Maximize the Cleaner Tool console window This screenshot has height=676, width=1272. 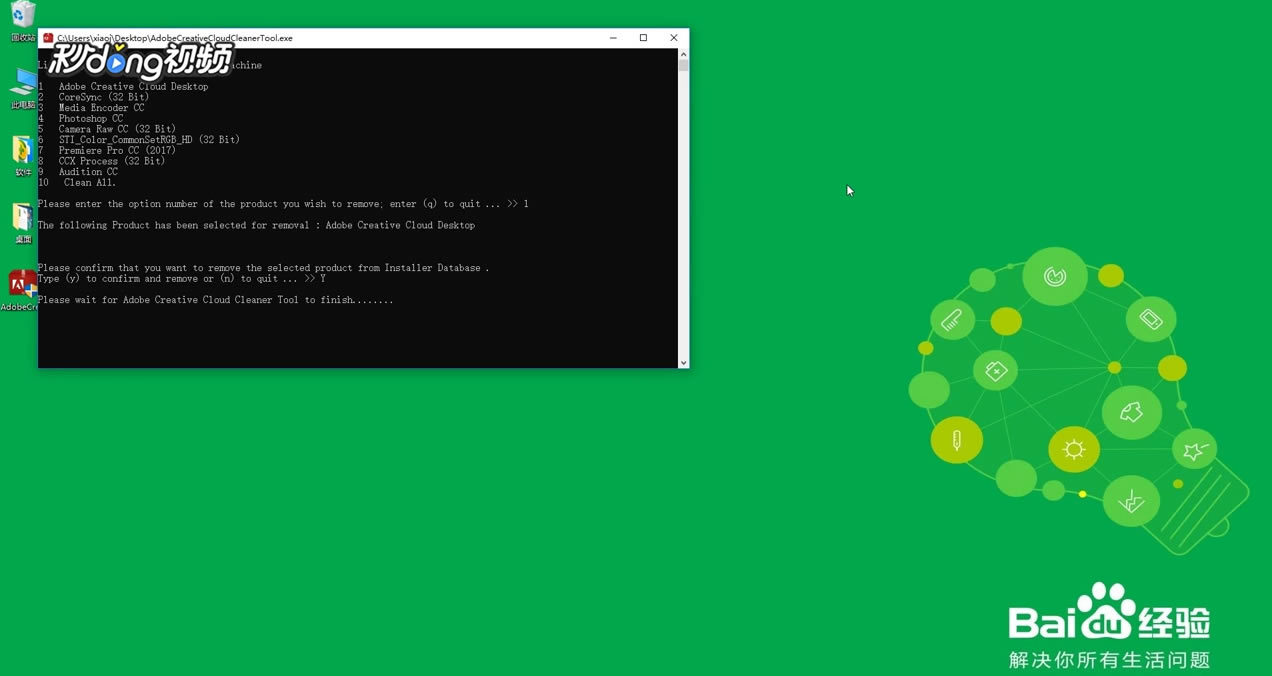tap(643, 38)
